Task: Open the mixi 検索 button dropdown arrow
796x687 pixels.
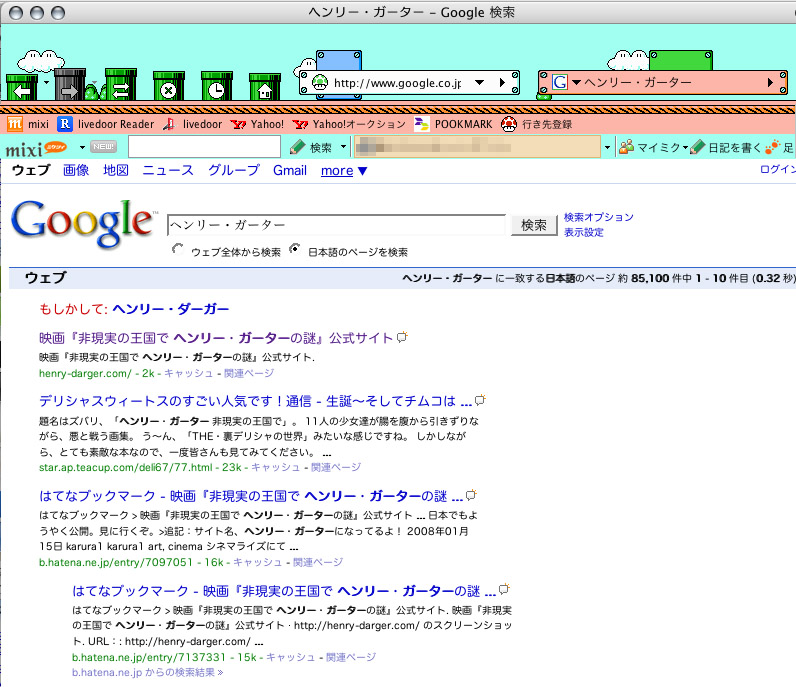Action: [x=343, y=147]
